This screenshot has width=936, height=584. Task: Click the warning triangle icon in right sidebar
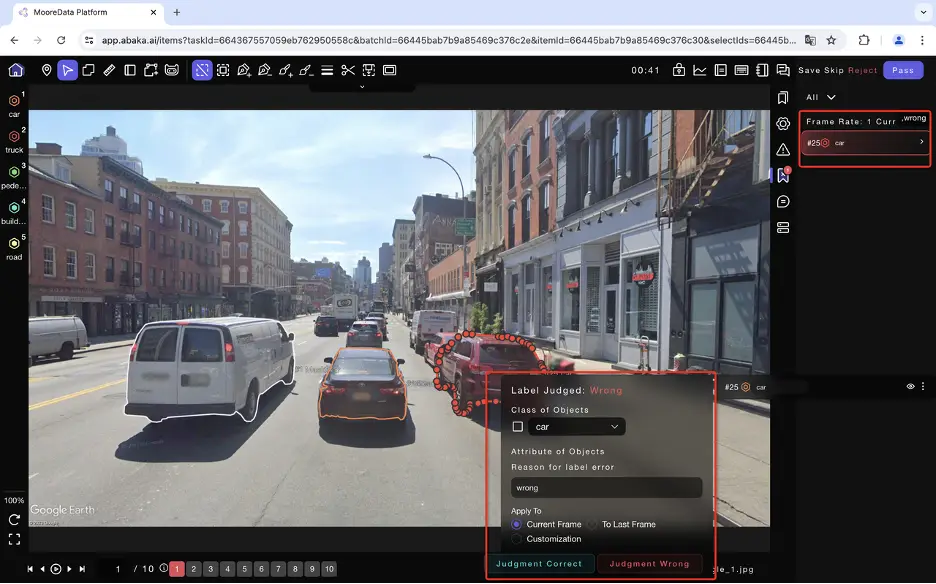point(783,150)
